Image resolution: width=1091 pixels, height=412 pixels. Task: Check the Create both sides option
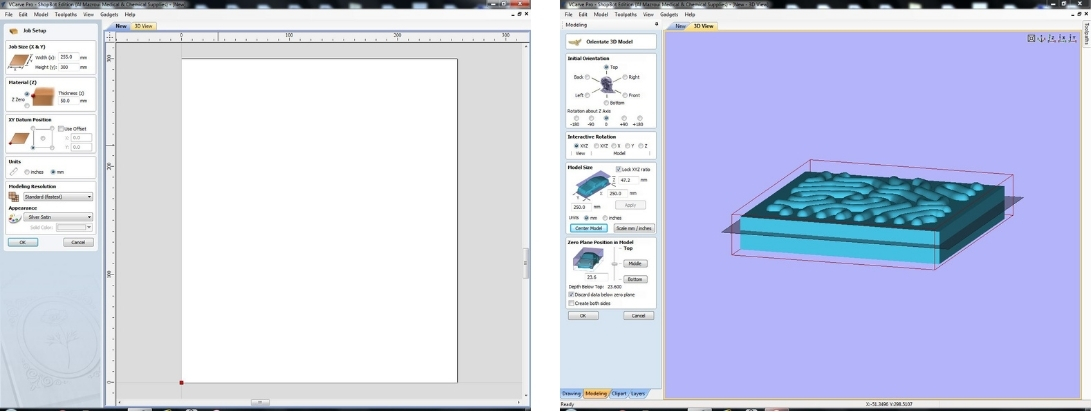click(x=570, y=303)
